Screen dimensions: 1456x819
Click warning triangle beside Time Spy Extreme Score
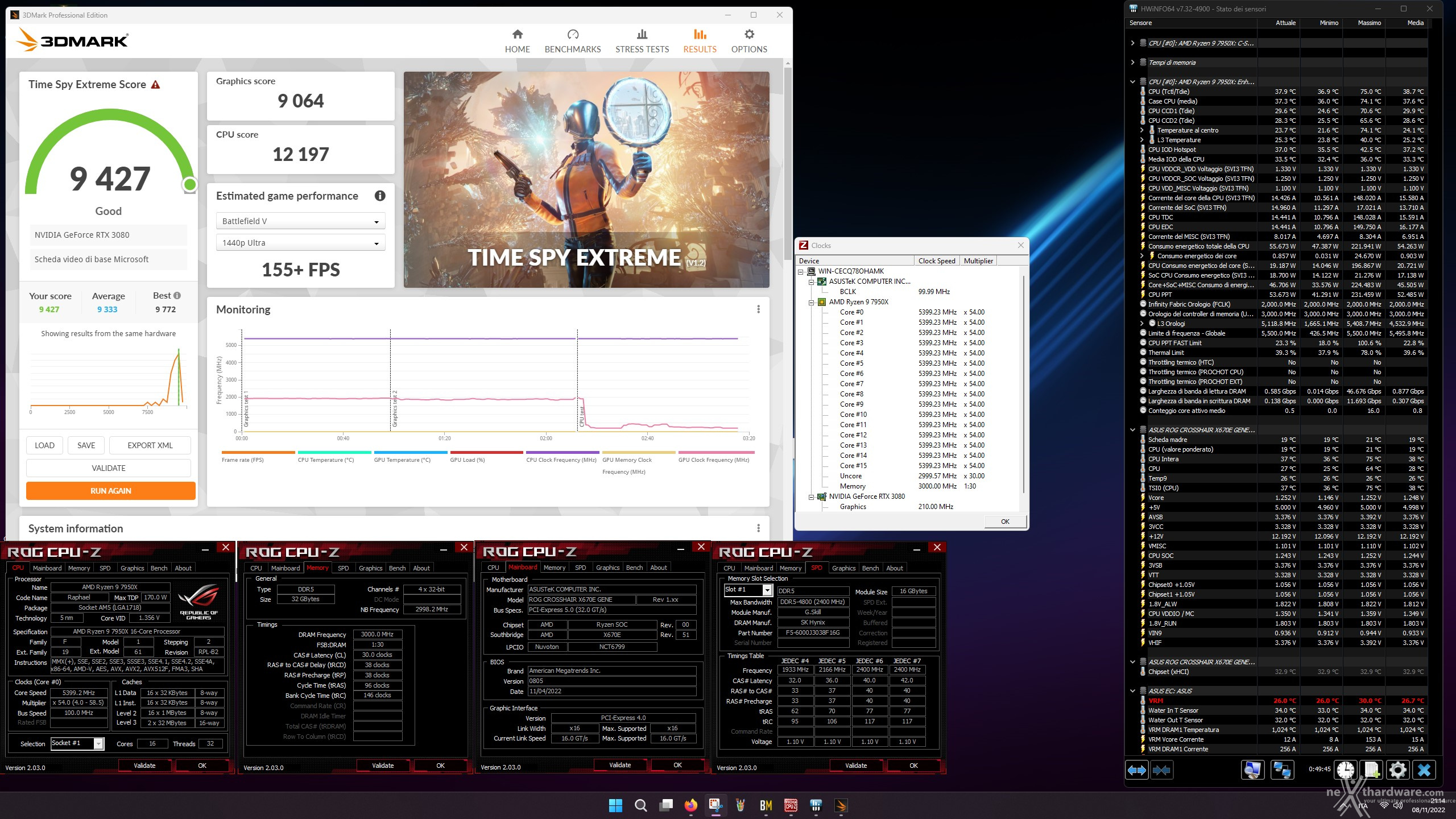tap(155, 85)
